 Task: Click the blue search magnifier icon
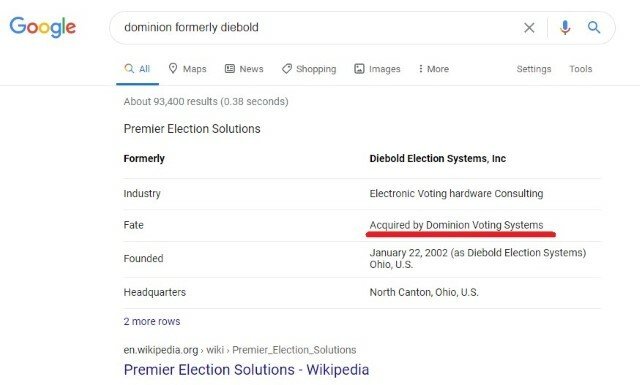(594, 27)
